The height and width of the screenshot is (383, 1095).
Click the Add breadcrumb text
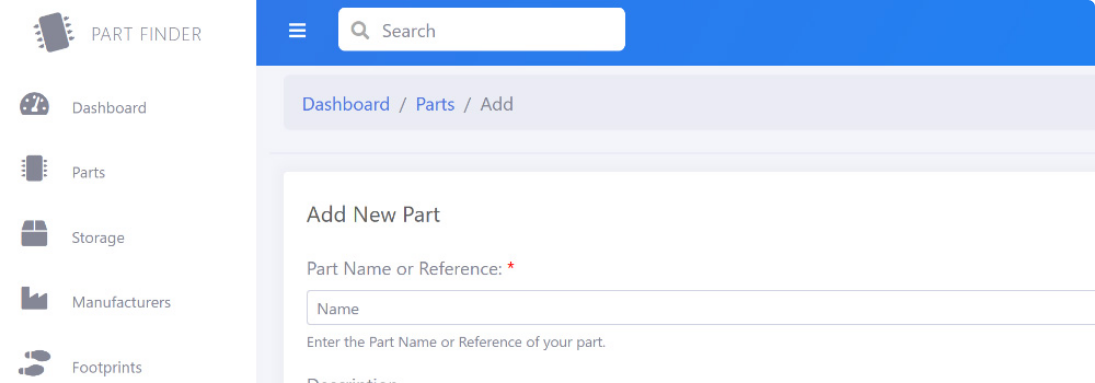(497, 104)
